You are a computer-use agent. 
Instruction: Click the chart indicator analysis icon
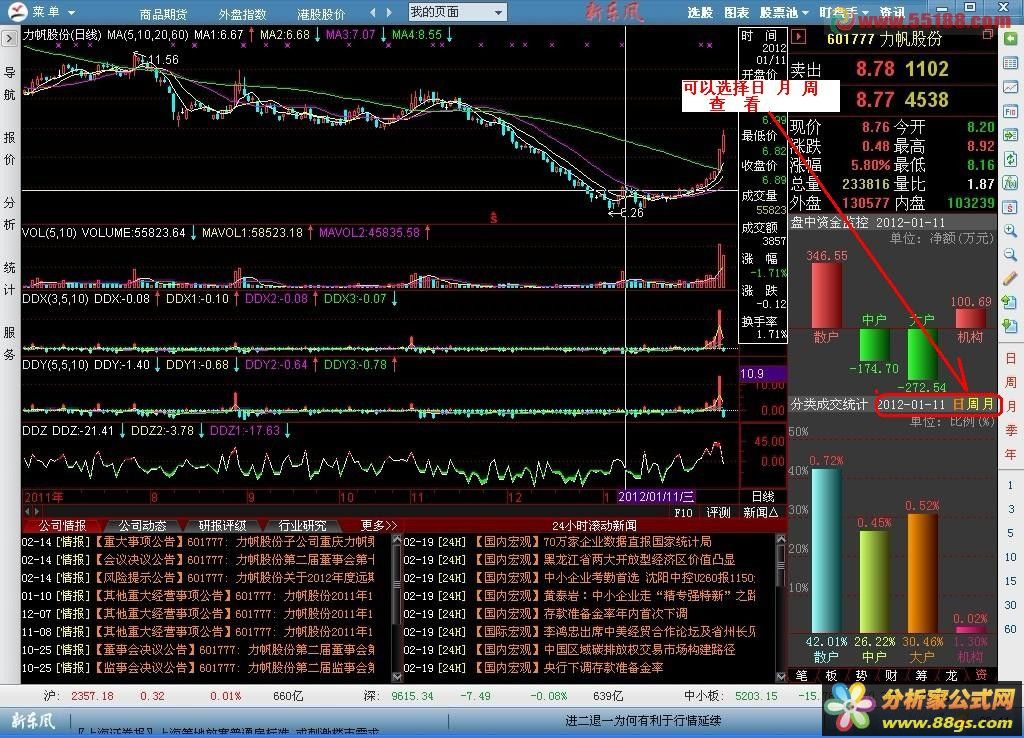(1010, 183)
